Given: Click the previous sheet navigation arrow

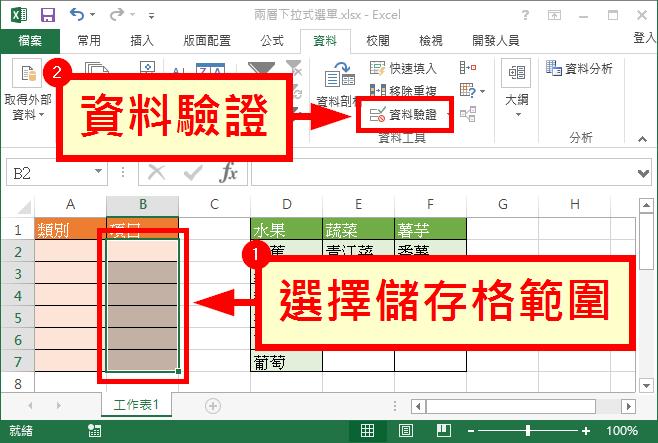Looking at the screenshot, I should [x=30, y=405].
